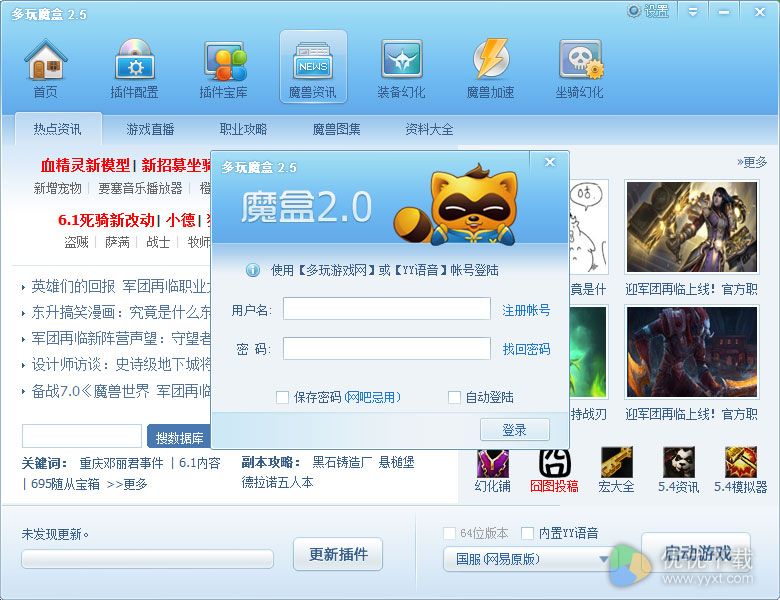Open the mage character thumbnail image
Screen dimensions: 780x600
click(692, 226)
